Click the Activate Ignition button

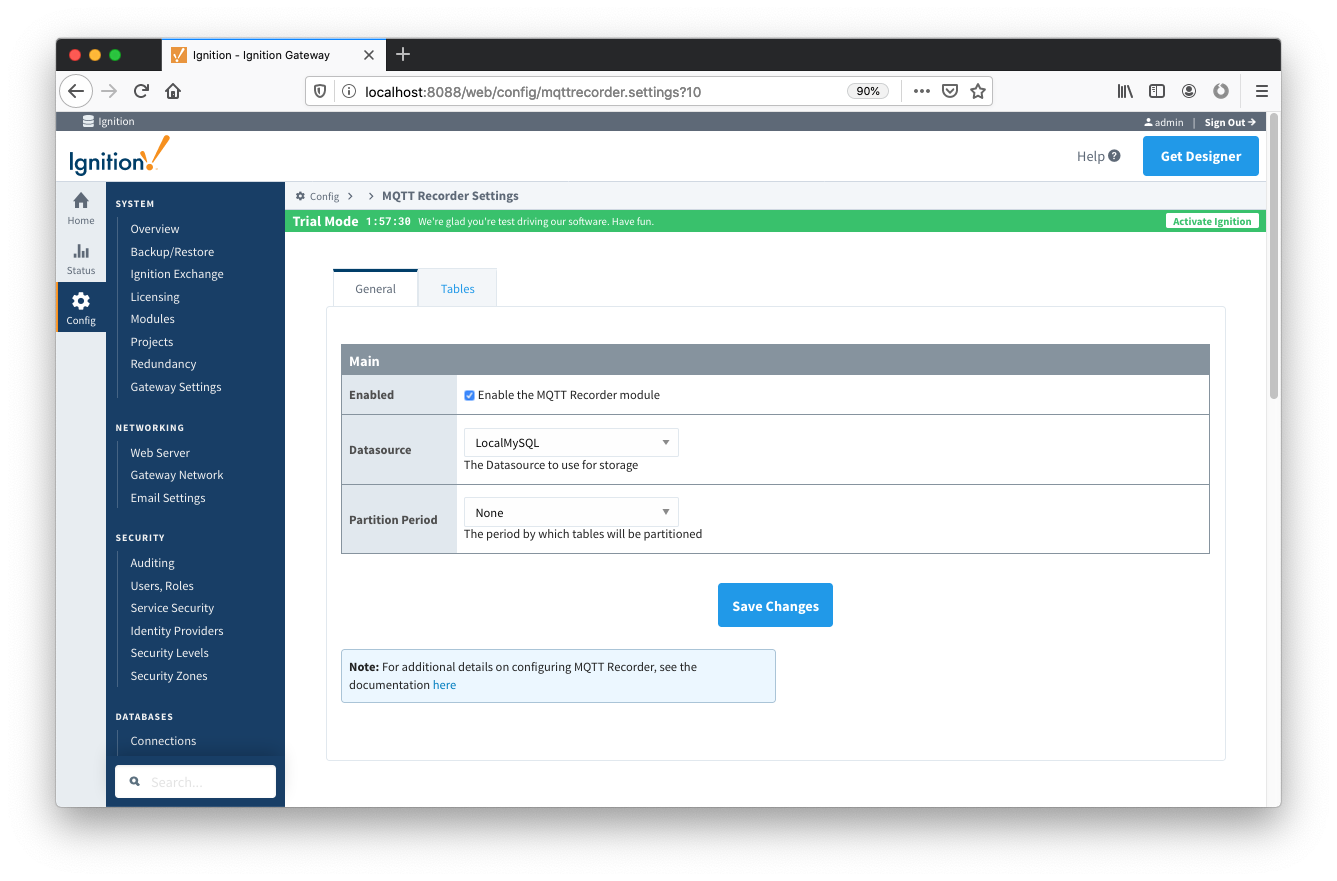coord(1212,221)
